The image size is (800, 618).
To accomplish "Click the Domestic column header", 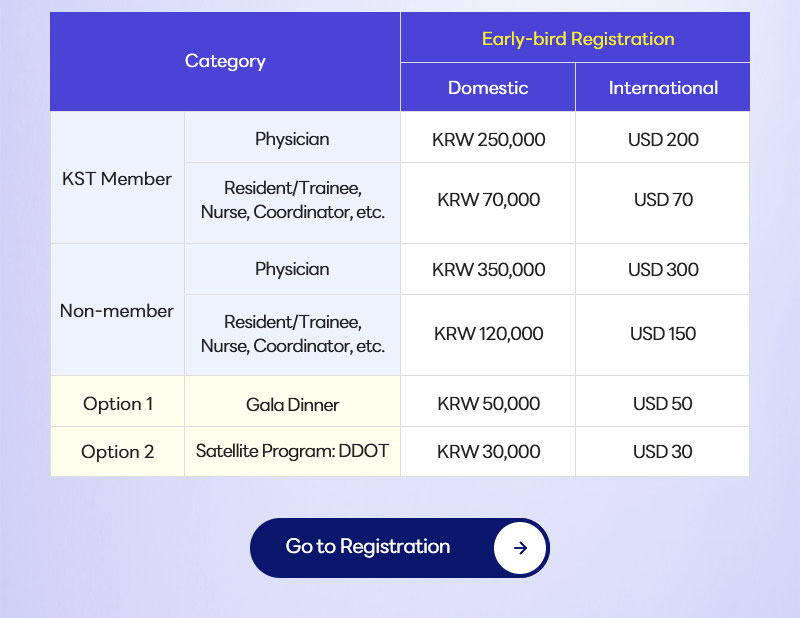I will click(x=488, y=88).
